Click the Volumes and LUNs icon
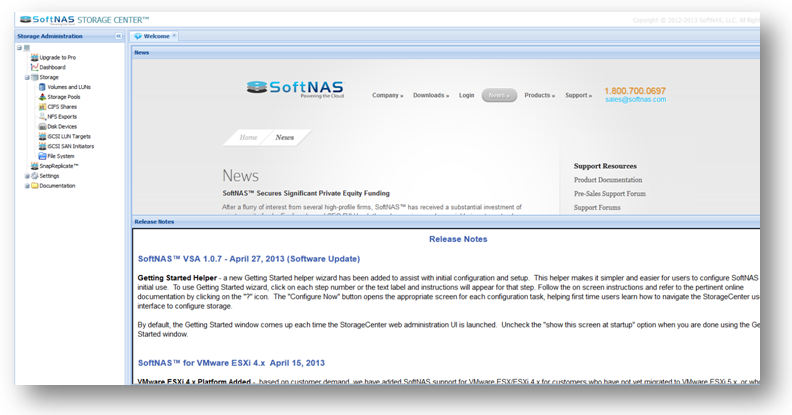 42,87
